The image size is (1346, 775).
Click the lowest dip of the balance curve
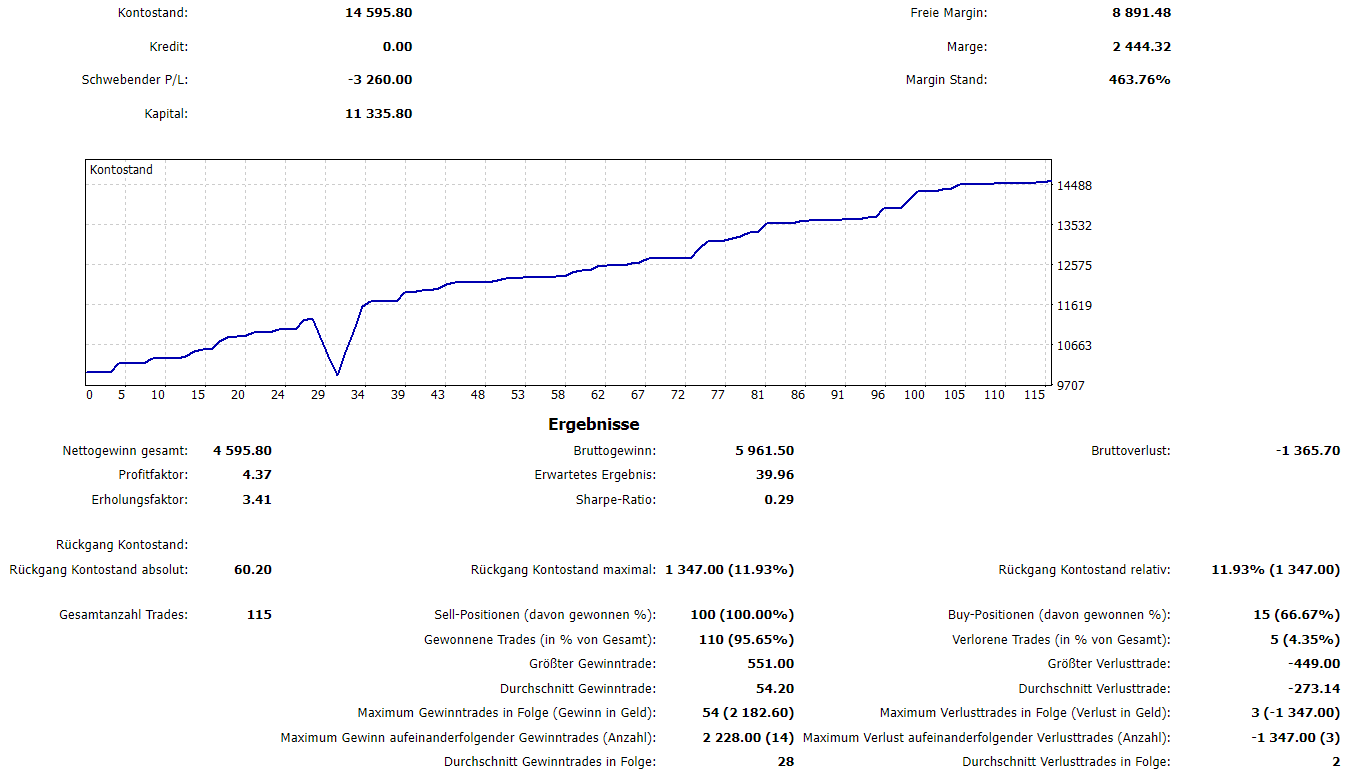point(338,375)
